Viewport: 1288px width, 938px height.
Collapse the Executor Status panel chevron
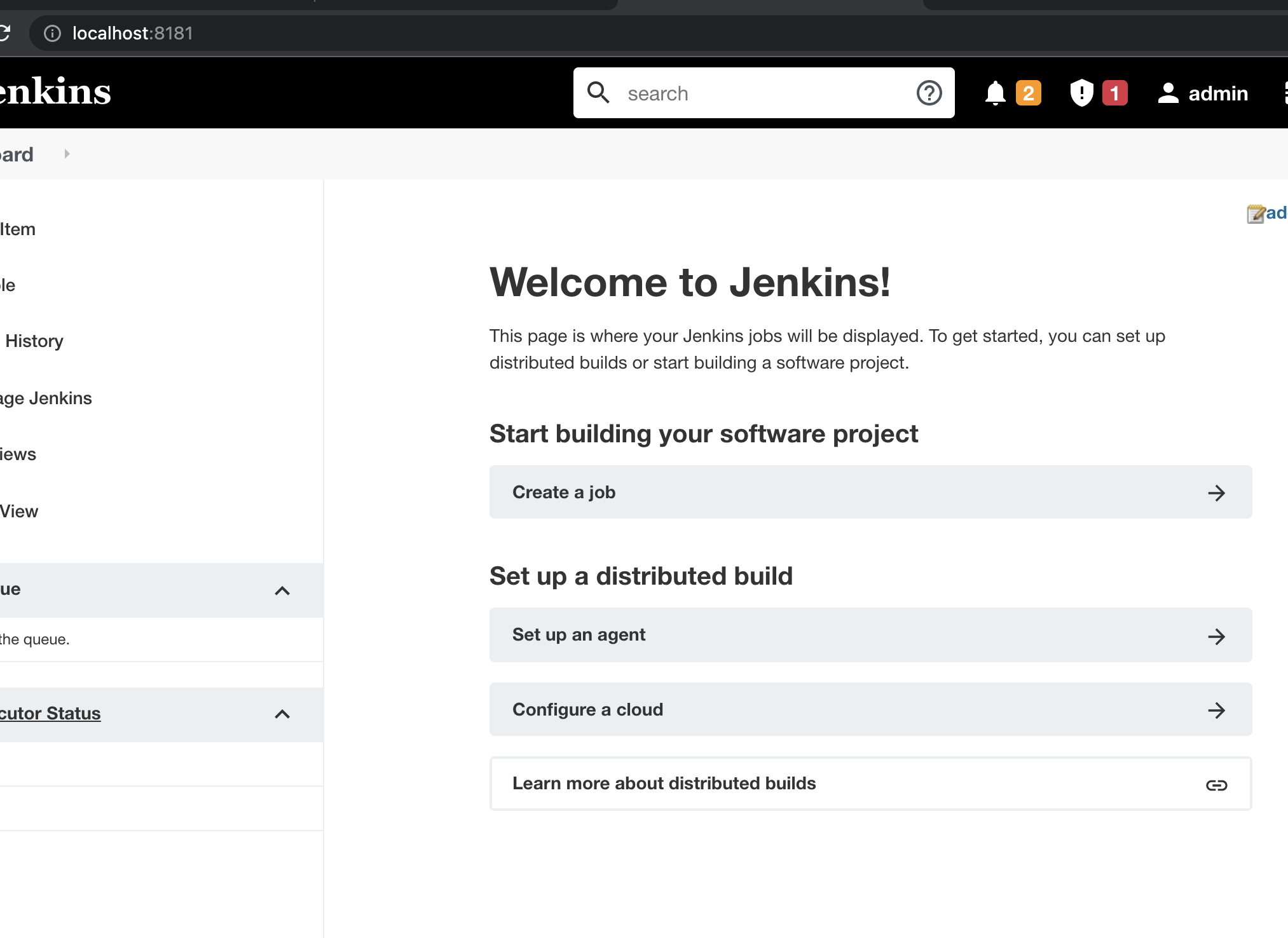tap(282, 714)
